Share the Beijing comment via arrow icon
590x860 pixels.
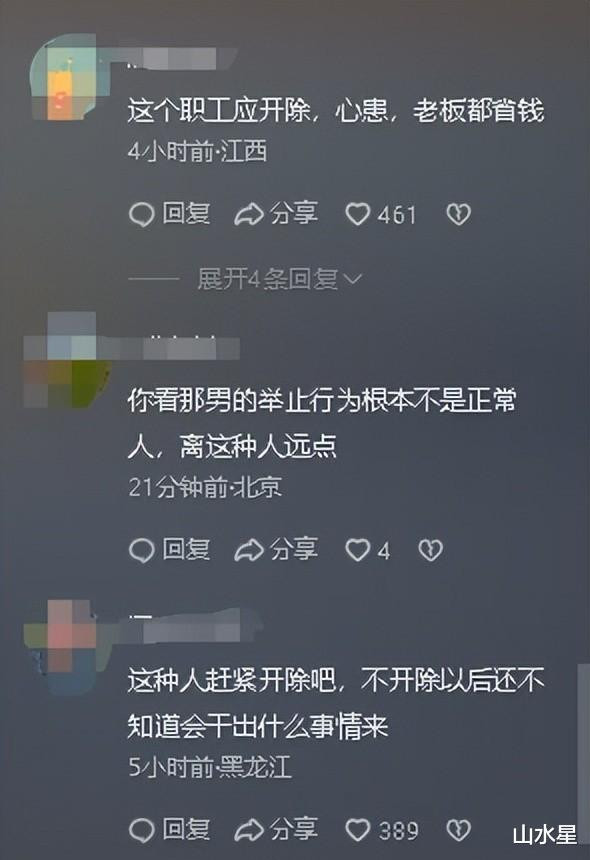(x=249, y=550)
